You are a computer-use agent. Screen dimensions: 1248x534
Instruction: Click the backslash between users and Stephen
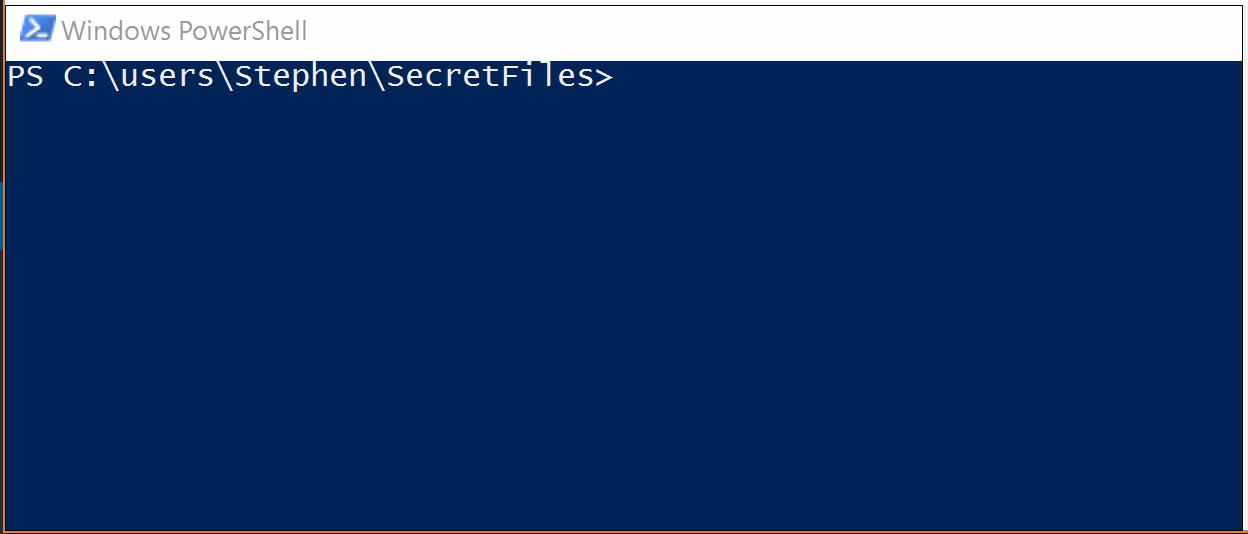(226, 77)
